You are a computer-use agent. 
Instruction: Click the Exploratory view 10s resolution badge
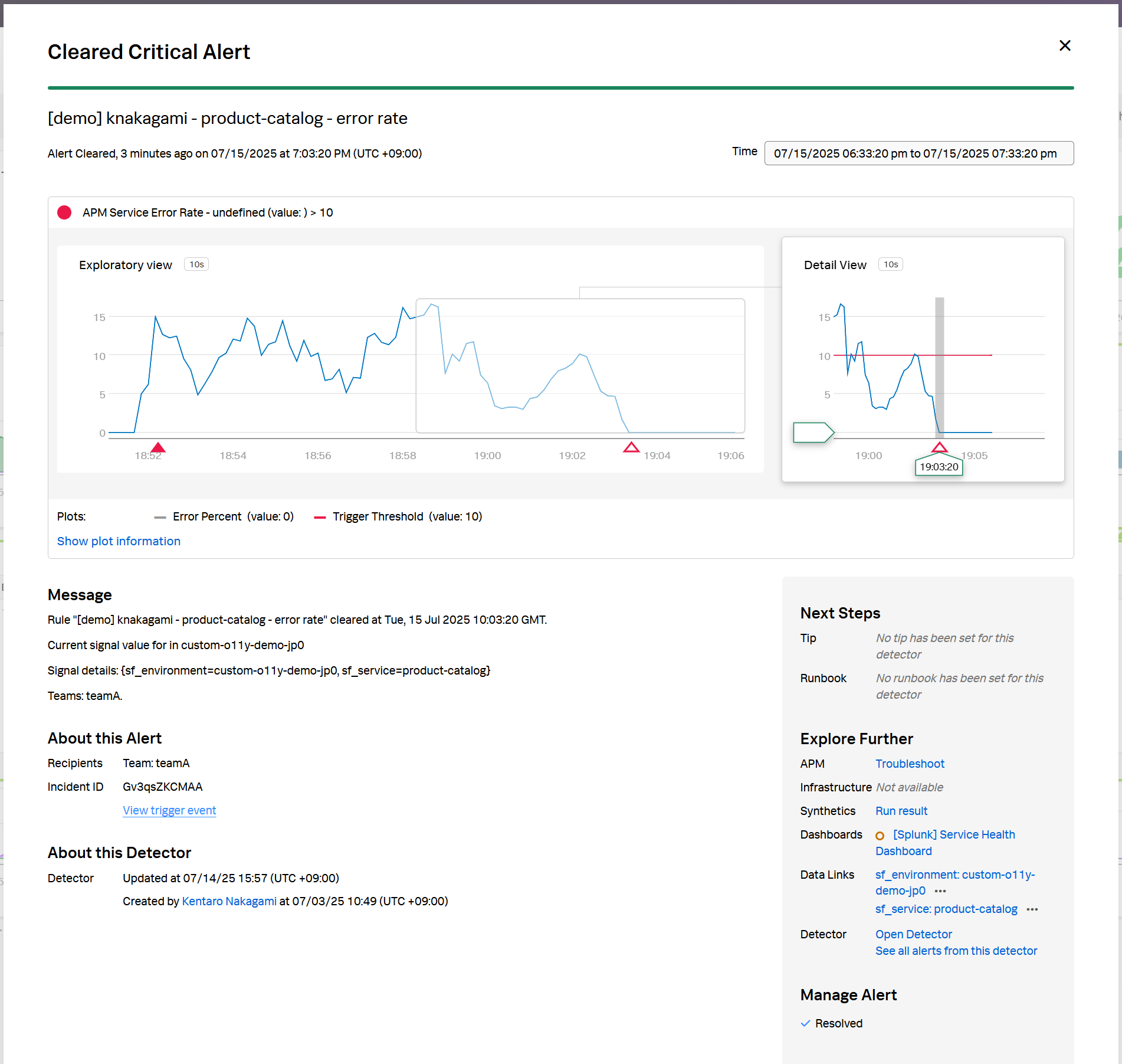point(196,264)
